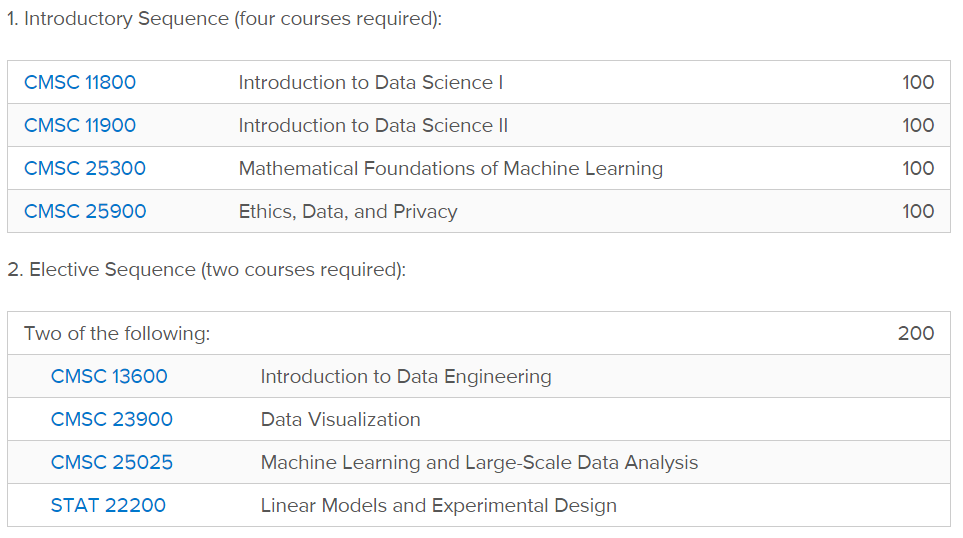The height and width of the screenshot is (538, 963).
Task: Follow the CMSC 25025 link
Action: [x=111, y=463]
